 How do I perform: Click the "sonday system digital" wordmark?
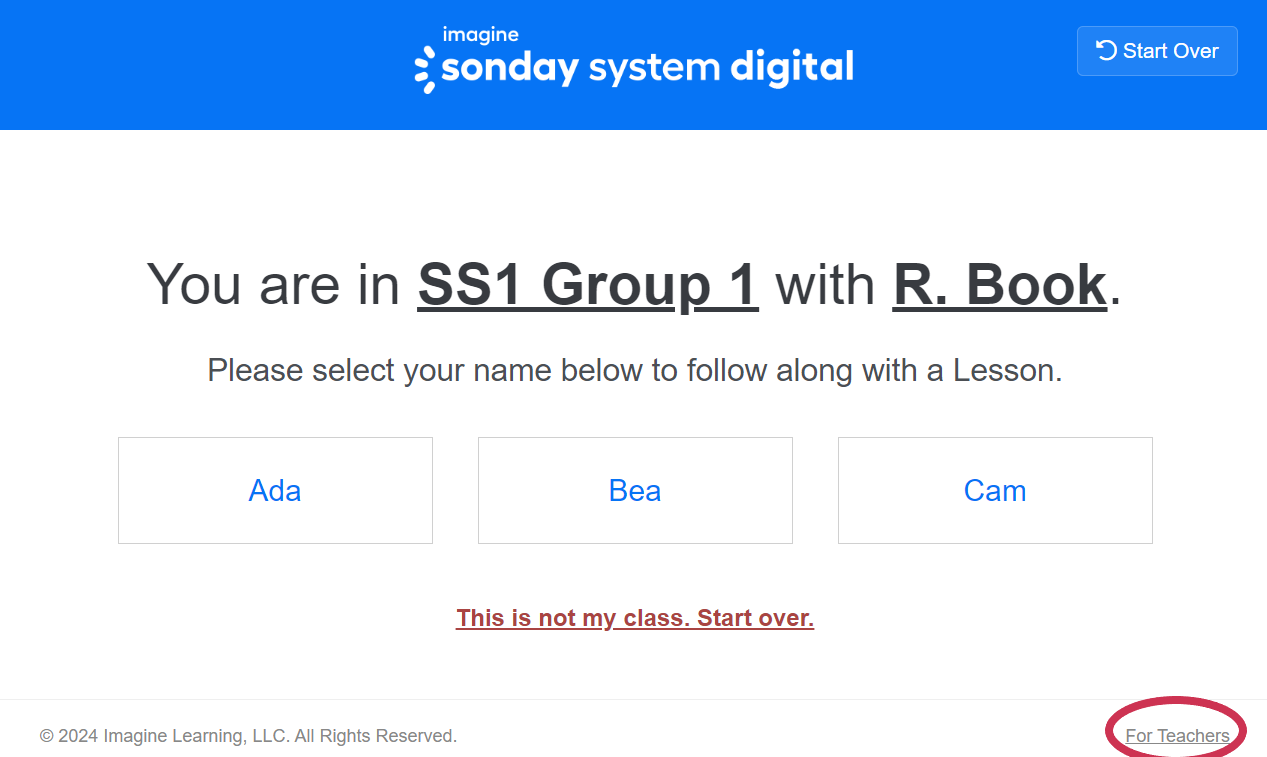[x=647, y=68]
